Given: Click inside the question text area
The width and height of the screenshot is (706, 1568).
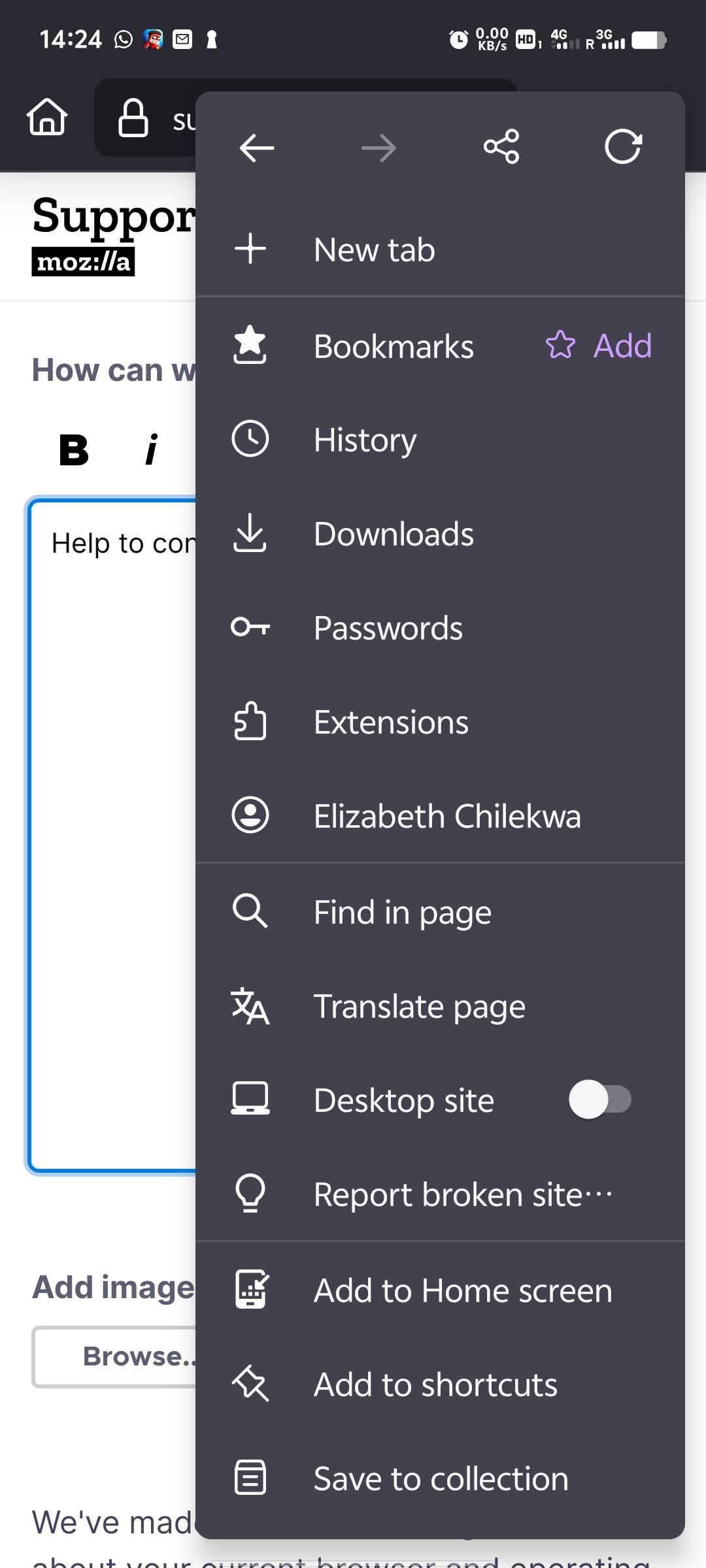Looking at the screenshot, I should tap(112, 836).
